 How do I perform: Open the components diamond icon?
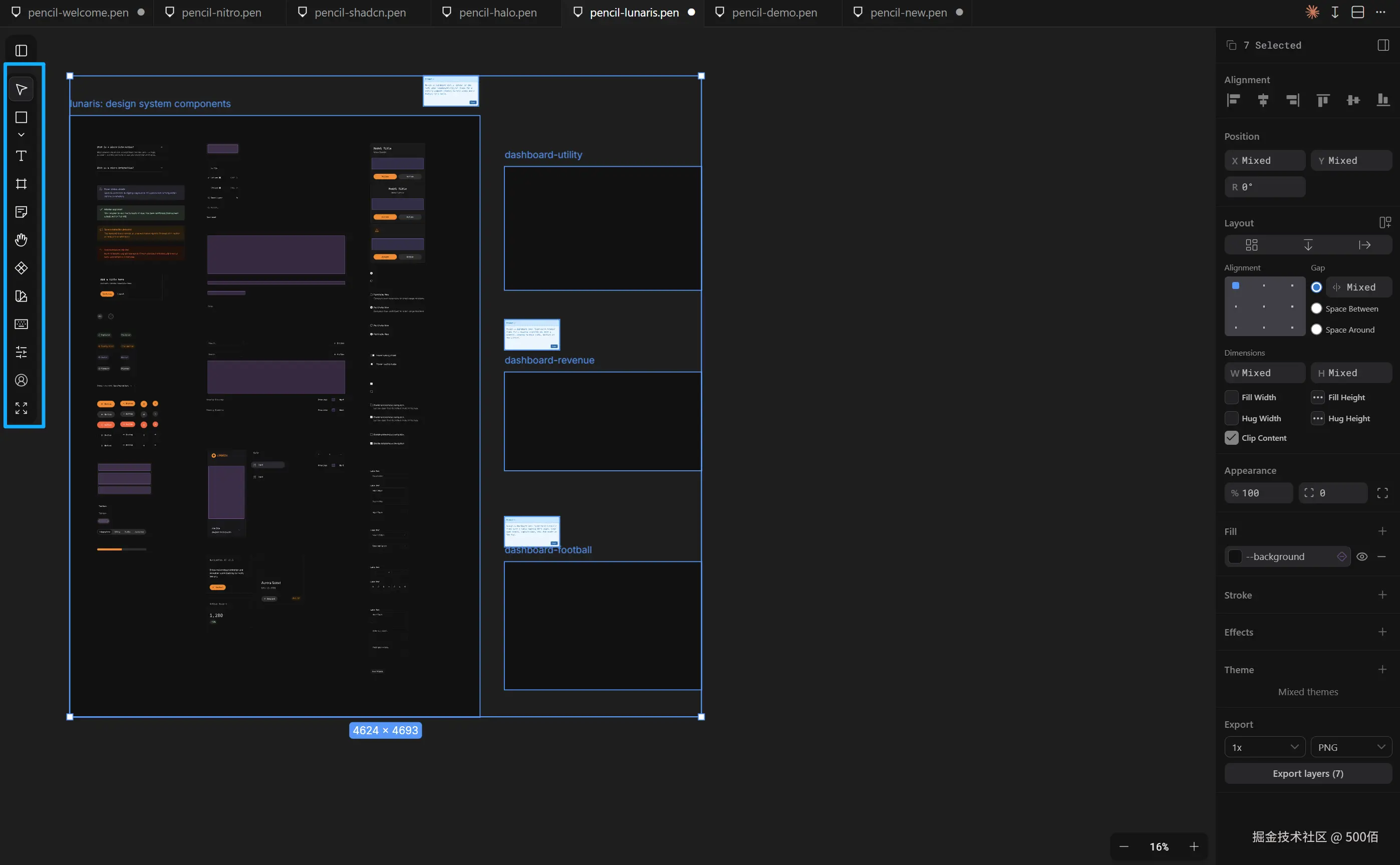[21, 268]
